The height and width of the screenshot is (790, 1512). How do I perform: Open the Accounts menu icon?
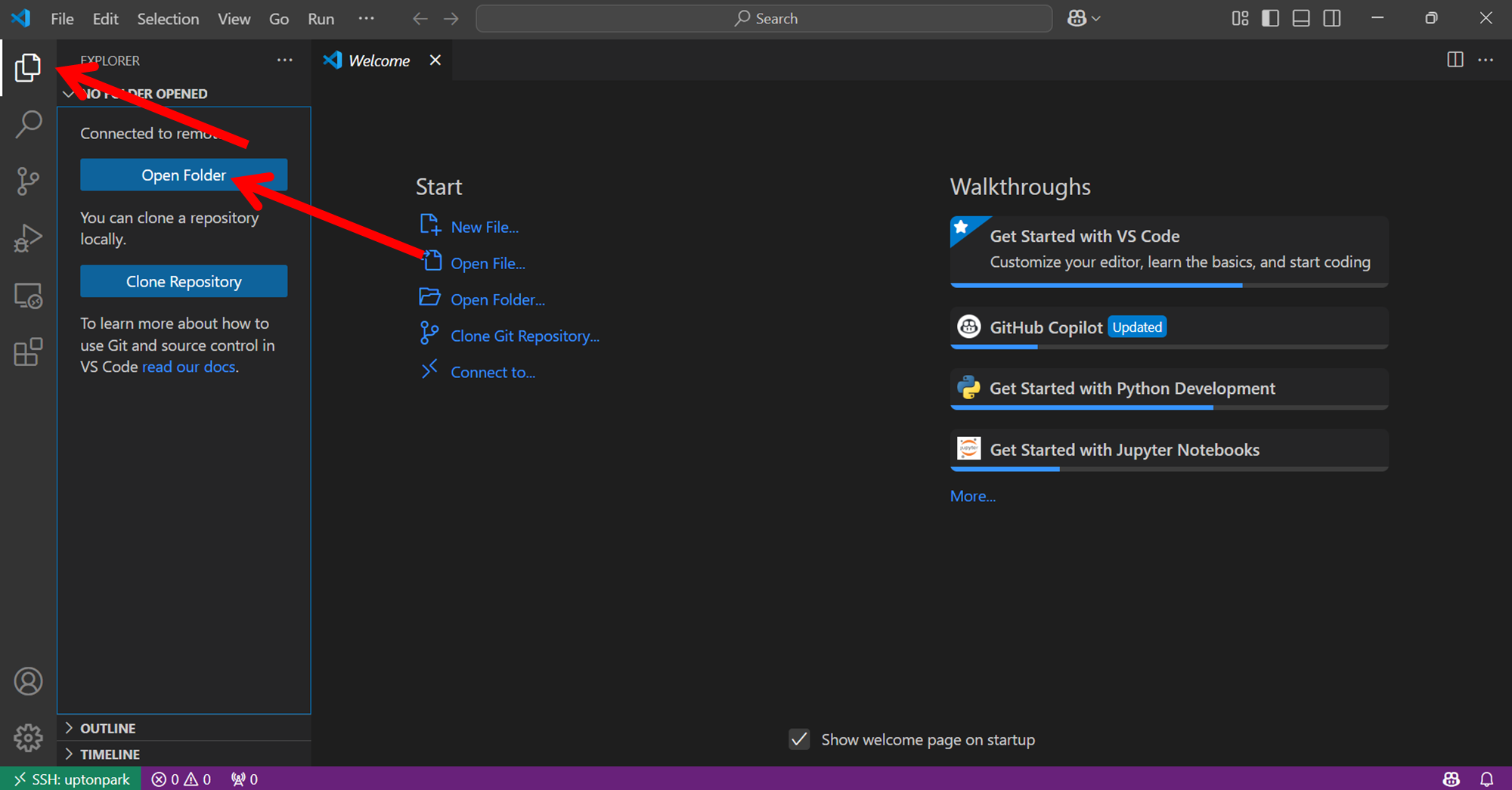coord(28,682)
